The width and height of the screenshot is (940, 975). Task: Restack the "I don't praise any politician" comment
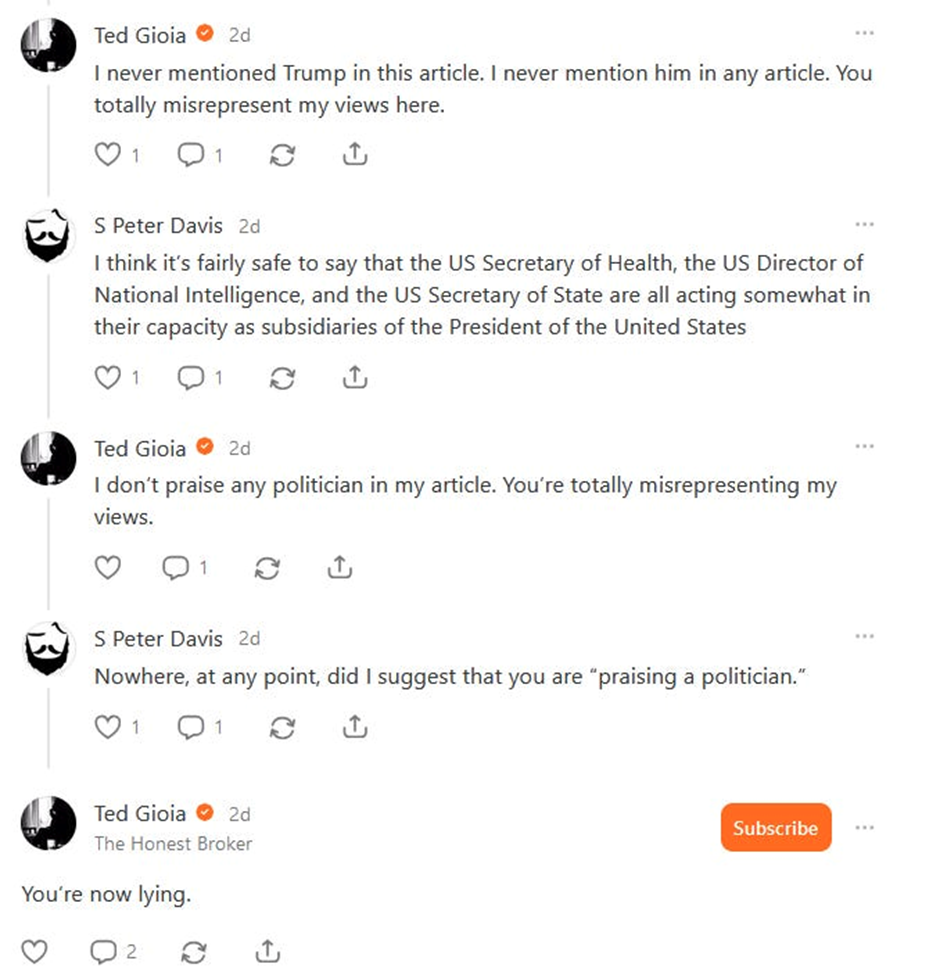click(x=267, y=568)
